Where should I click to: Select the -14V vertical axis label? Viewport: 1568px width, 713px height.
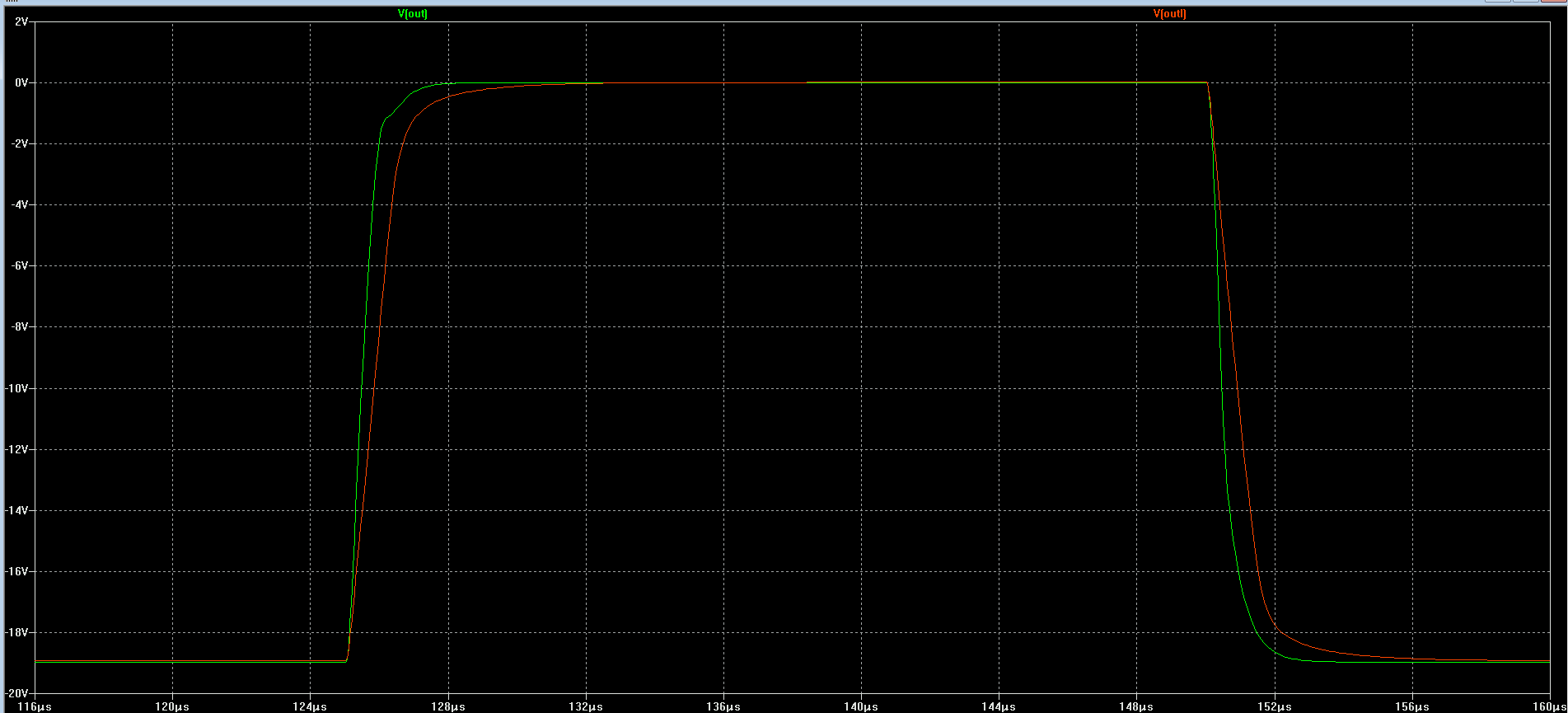tap(18, 510)
